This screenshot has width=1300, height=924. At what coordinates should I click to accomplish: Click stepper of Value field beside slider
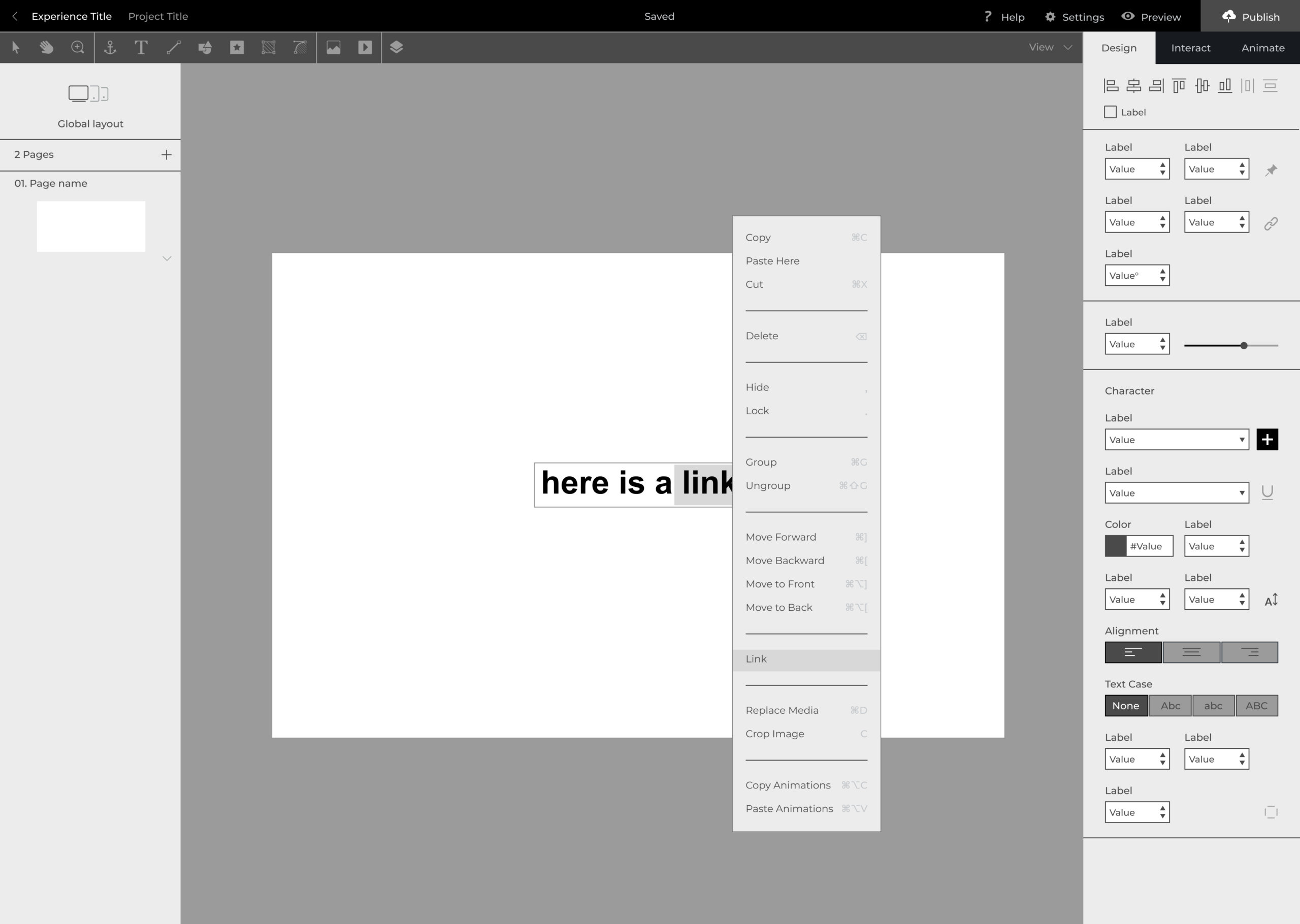[1162, 344]
